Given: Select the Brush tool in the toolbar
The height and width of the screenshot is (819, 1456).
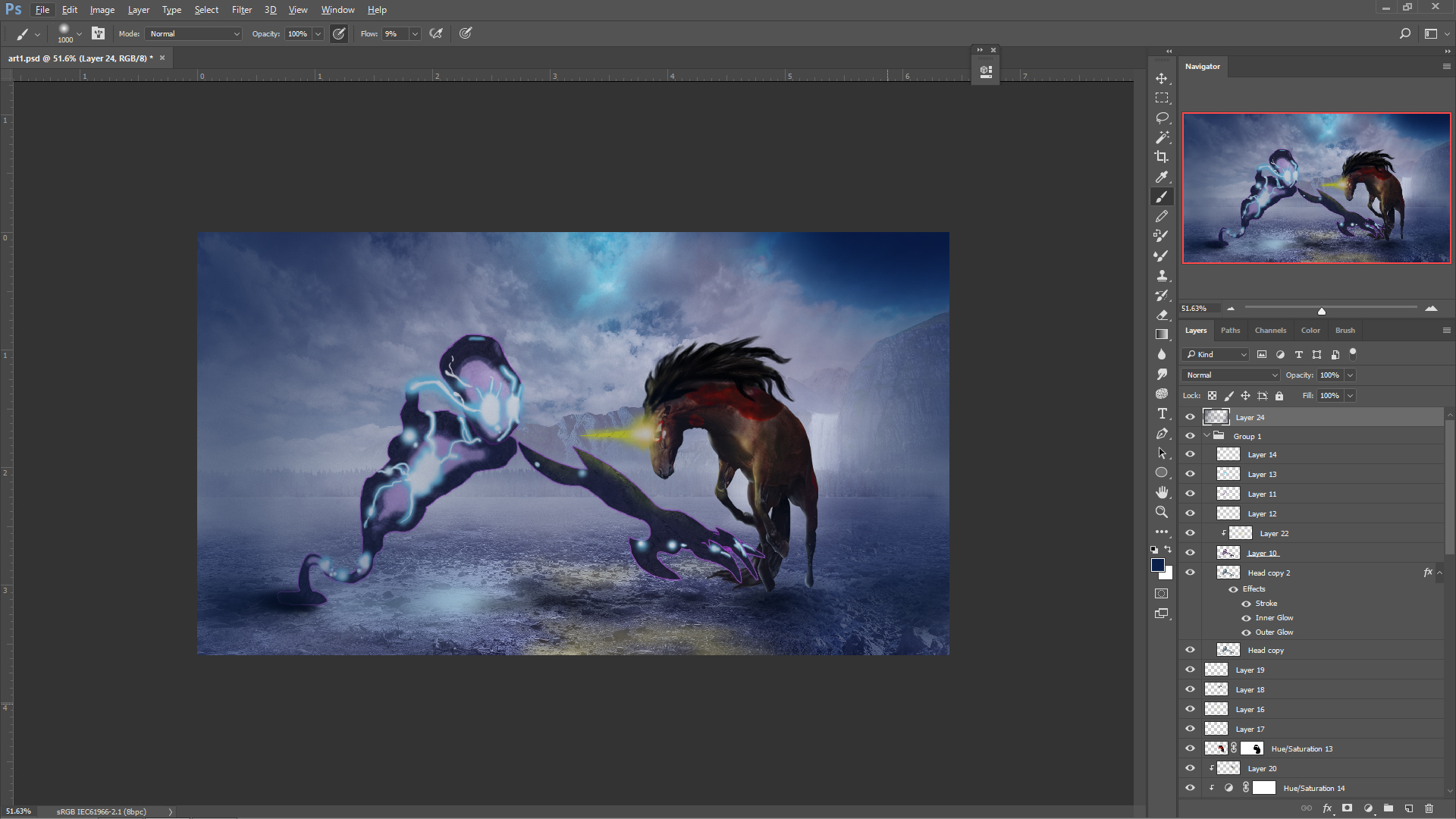Looking at the screenshot, I should tap(1162, 196).
